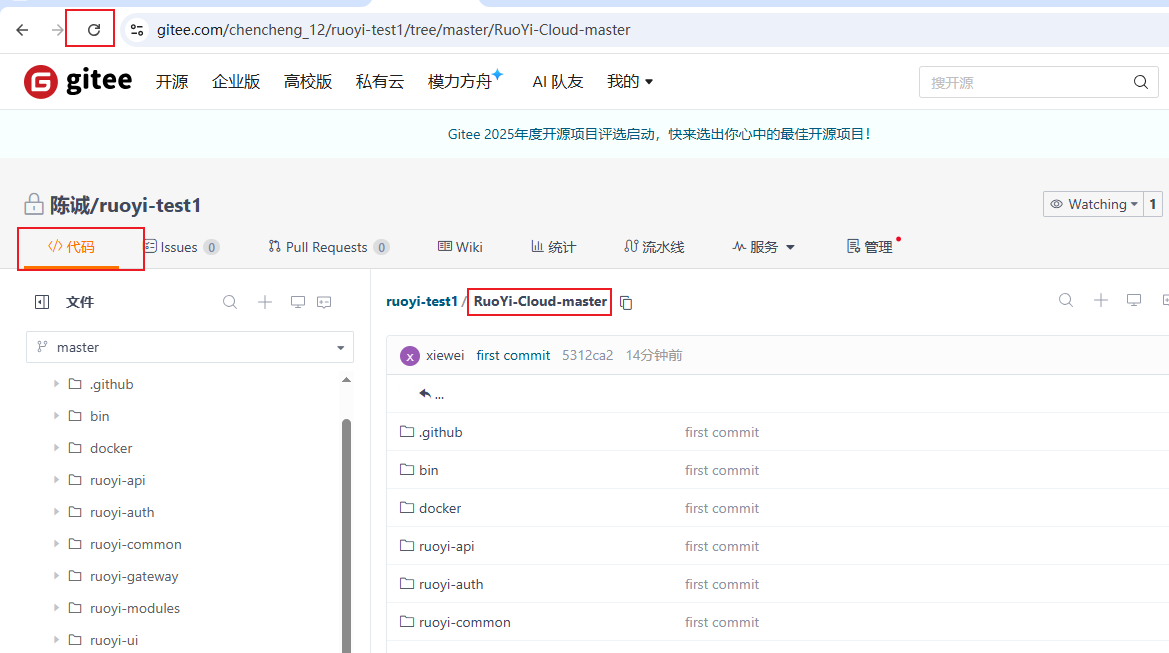Image resolution: width=1169 pixels, height=653 pixels.
Task: Search files icon in left file panel
Action: tap(230, 302)
